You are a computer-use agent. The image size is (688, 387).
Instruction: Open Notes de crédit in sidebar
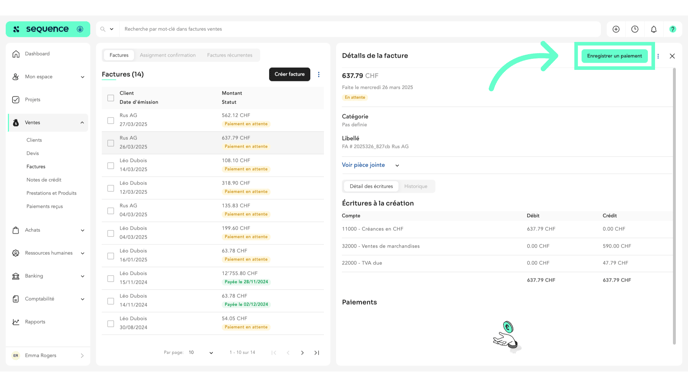pos(44,180)
